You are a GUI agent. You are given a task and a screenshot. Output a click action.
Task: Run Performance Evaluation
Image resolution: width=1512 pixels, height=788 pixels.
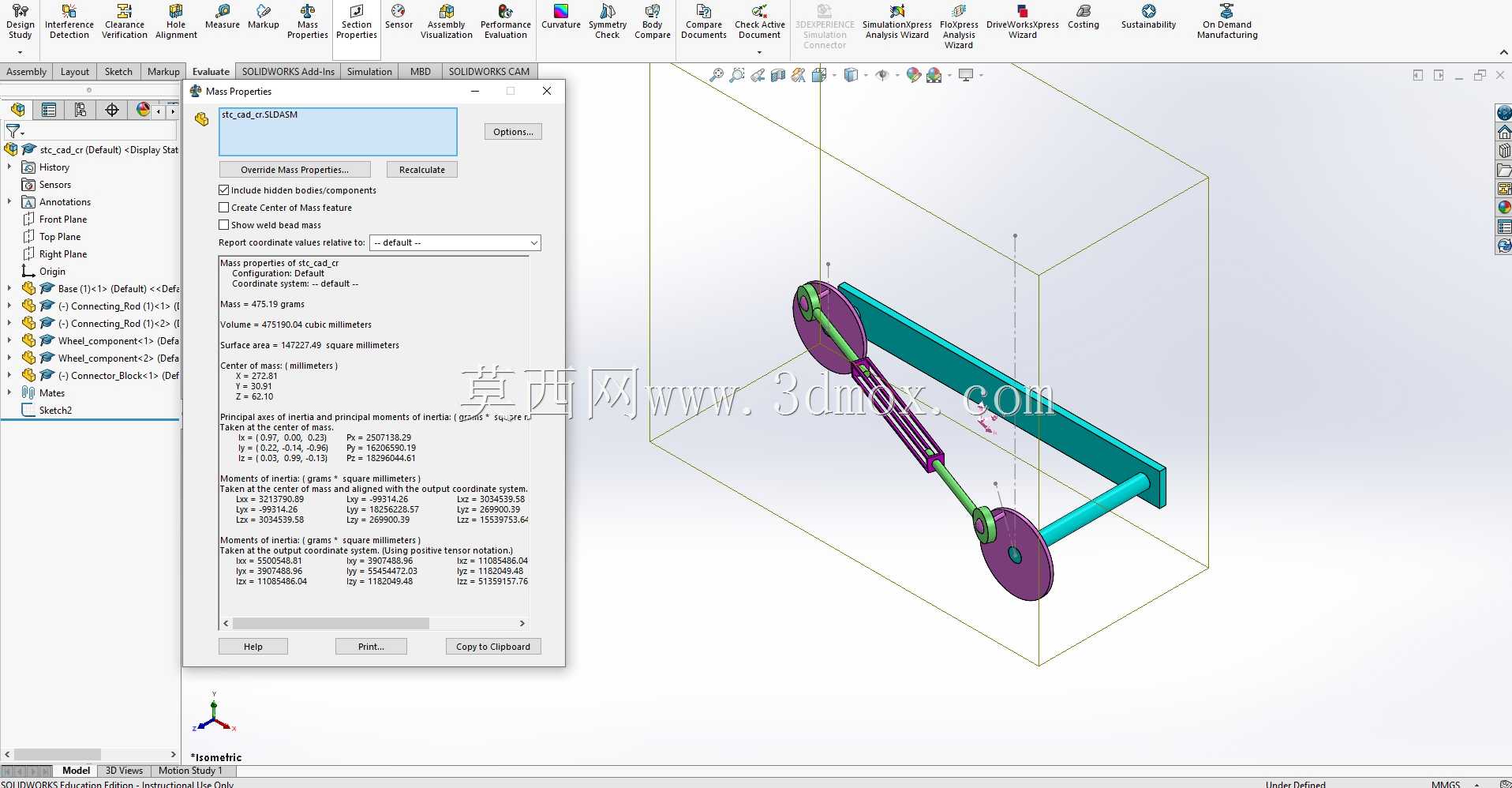(x=506, y=21)
